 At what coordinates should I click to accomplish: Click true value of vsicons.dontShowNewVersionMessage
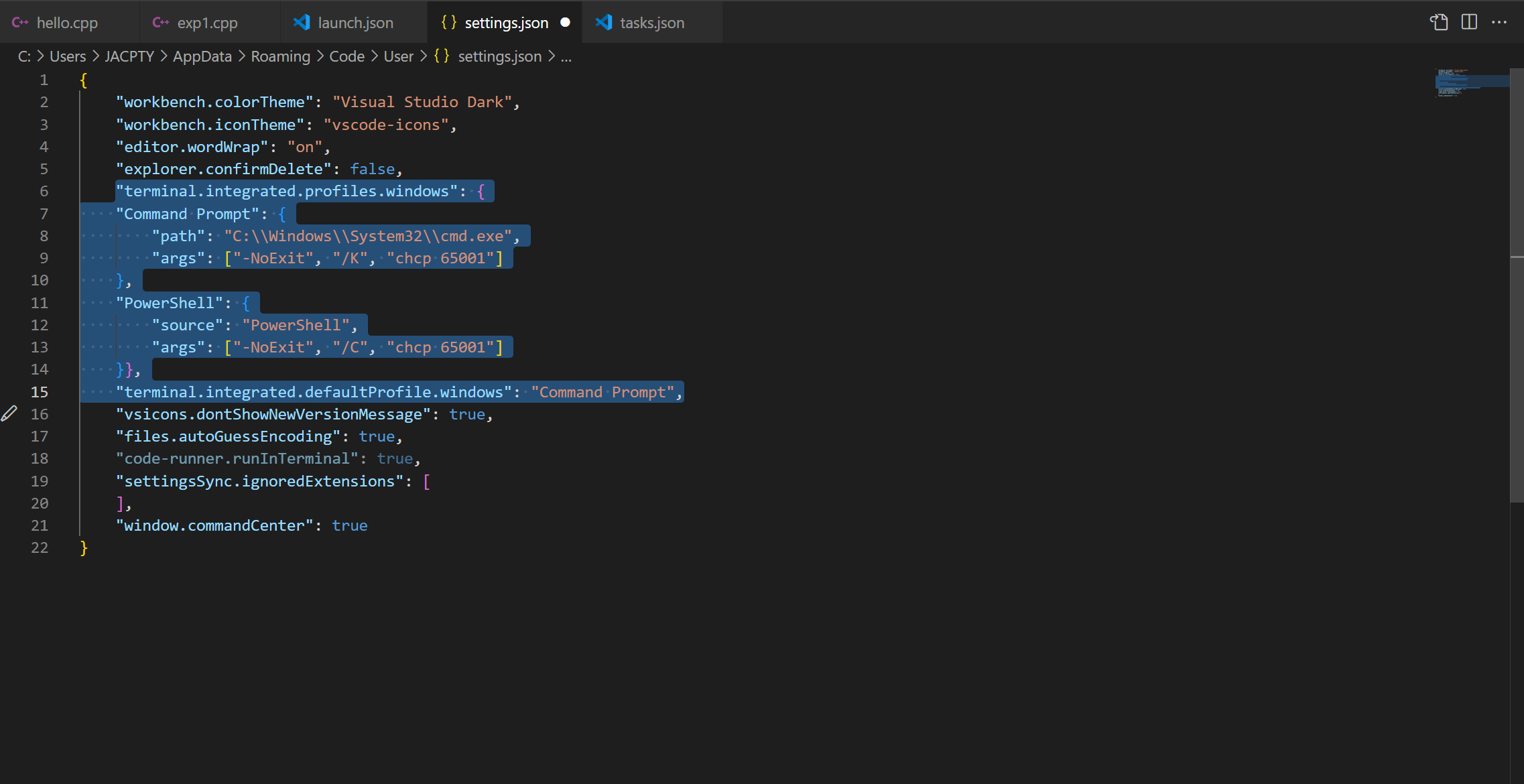pos(466,414)
